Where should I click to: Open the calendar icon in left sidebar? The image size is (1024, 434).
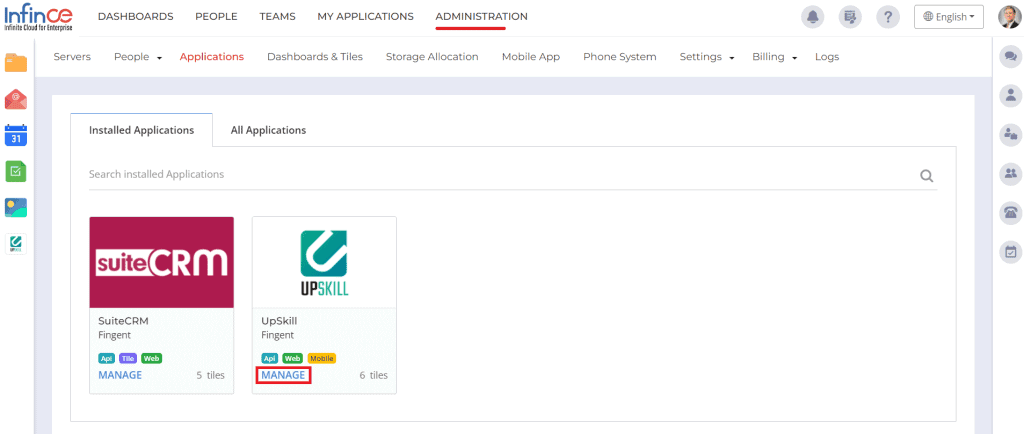(x=16, y=135)
